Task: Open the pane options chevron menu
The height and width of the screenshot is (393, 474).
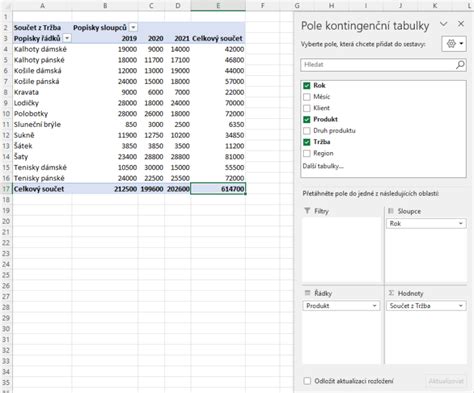Action: pos(443,24)
